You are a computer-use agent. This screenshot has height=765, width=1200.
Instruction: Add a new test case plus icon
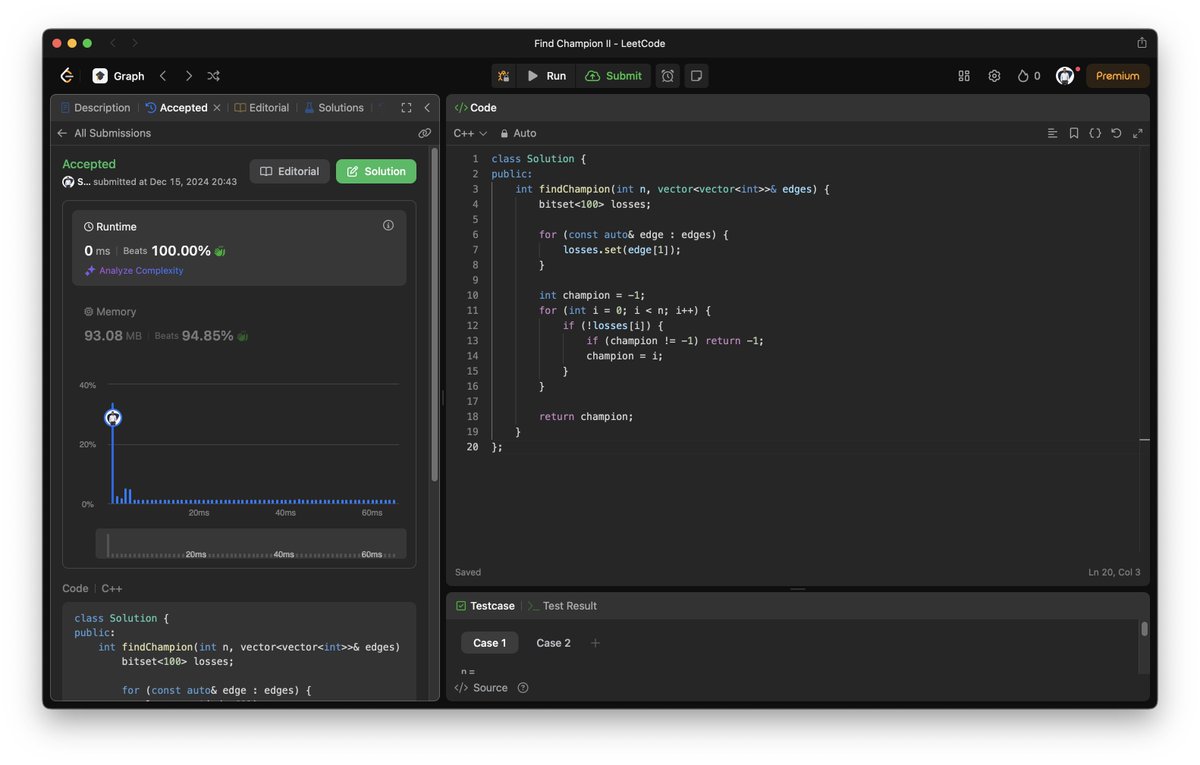point(595,643)
